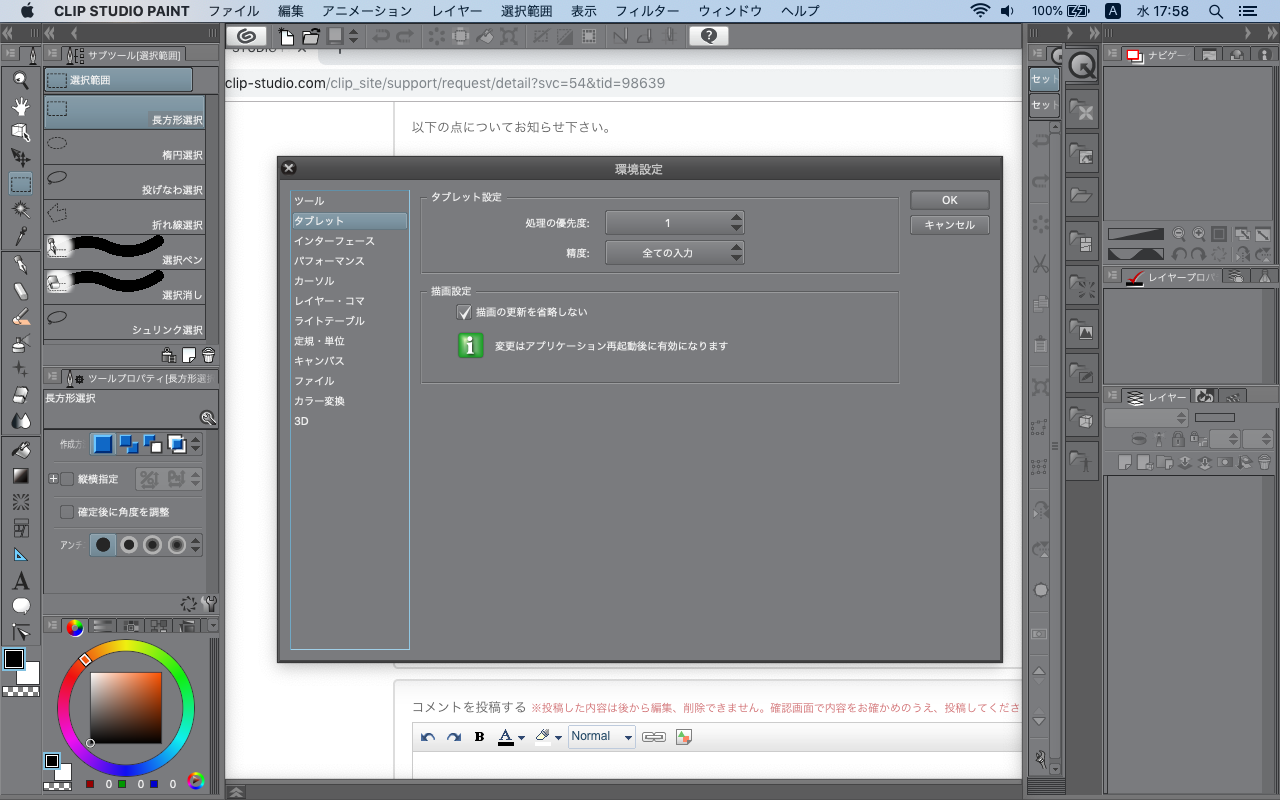The width and height of the screenshot is (1280, 800).
Task: Click the 3D material folder icon
Action: tap(1081, 419)
